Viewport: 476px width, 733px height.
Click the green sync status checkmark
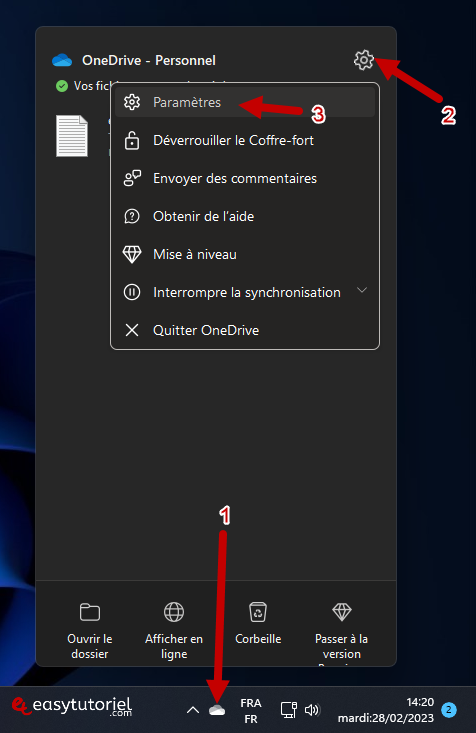62,86
